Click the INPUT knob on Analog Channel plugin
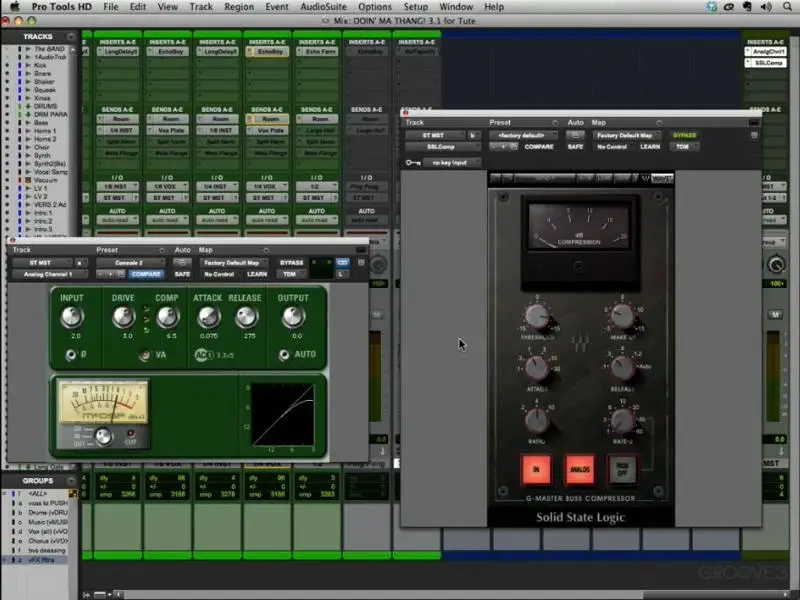The width and height of the screenshot is (800, 600). pyautogui.click(x=72, y=317)
